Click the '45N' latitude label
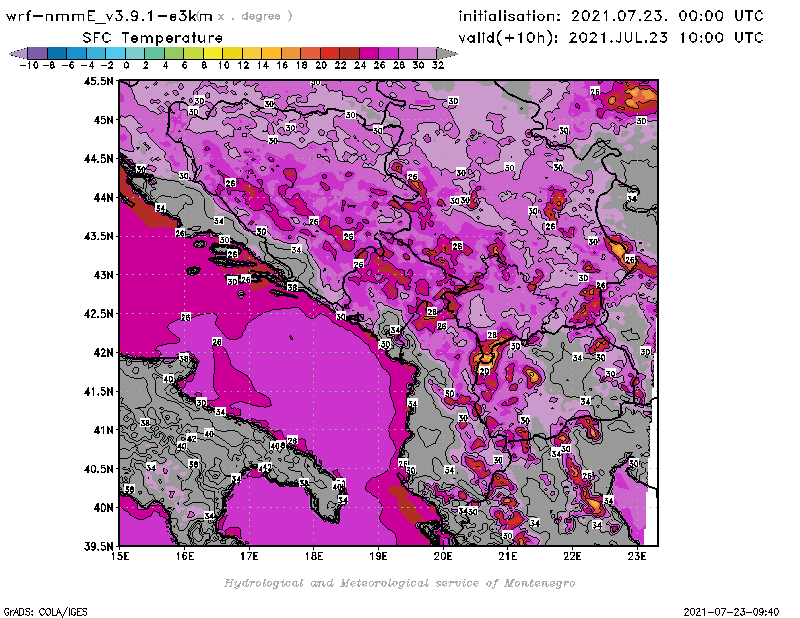This screenshot has height=618, width=800. pos(103,120)
